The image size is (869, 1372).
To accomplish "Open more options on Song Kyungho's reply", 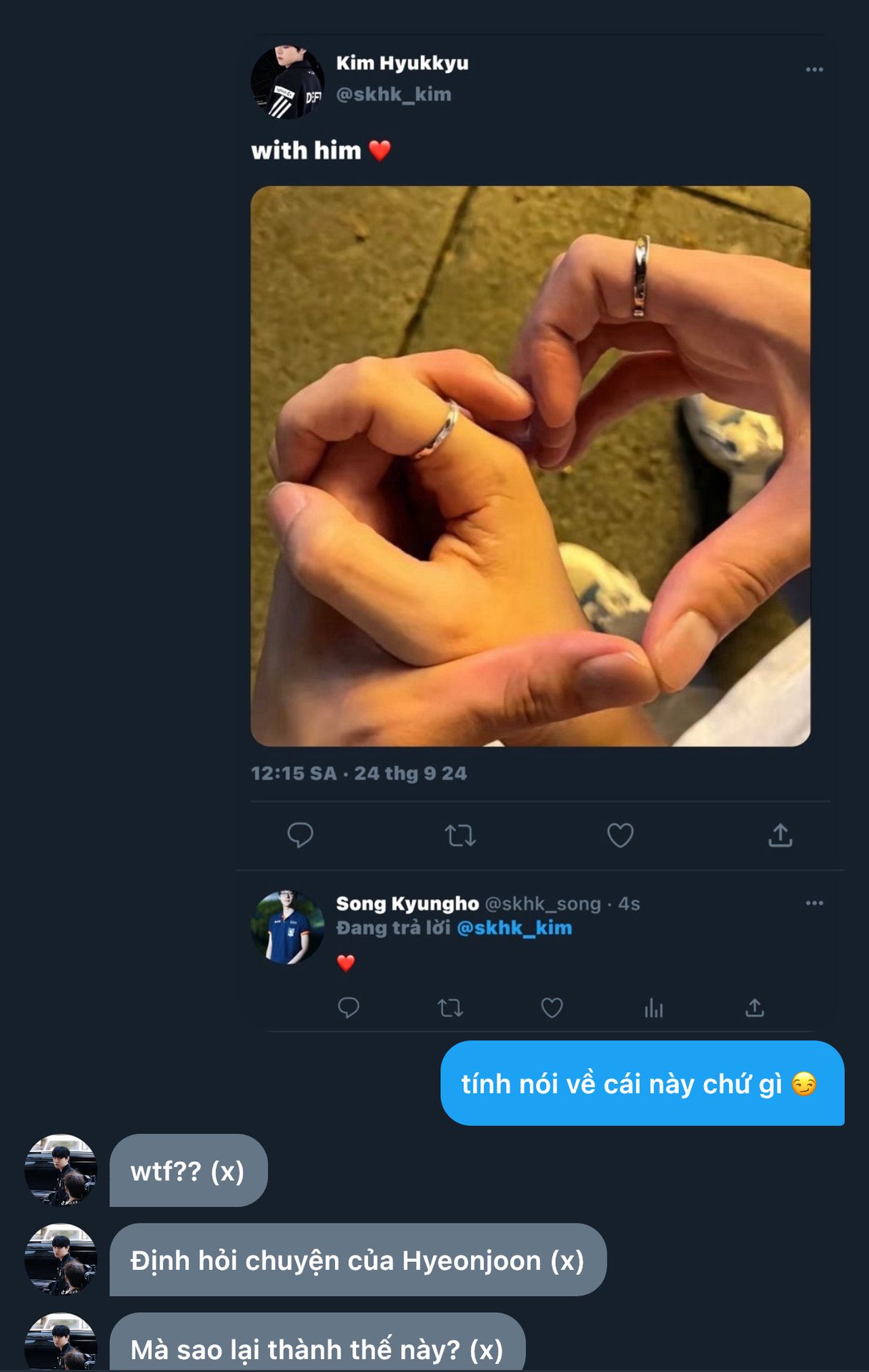I will 814,903.
